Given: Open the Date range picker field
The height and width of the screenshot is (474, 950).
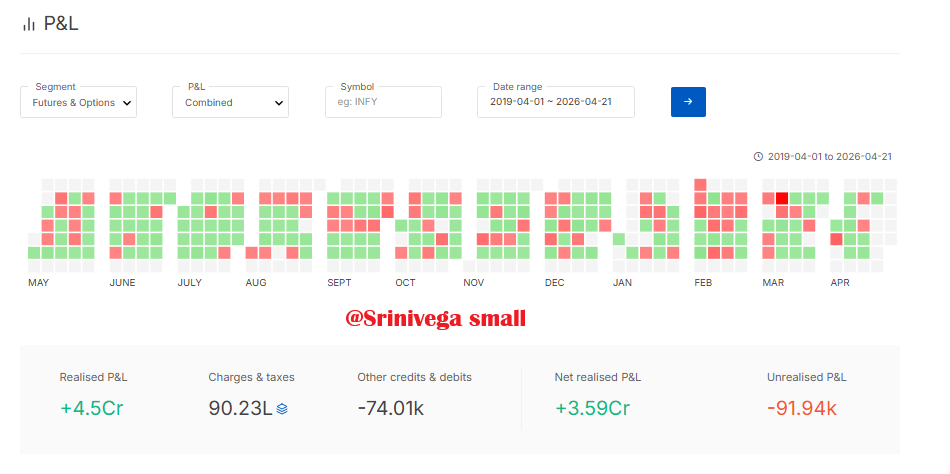Looking at the screenshot, I should pyautogui.click(x=556, y=102).
